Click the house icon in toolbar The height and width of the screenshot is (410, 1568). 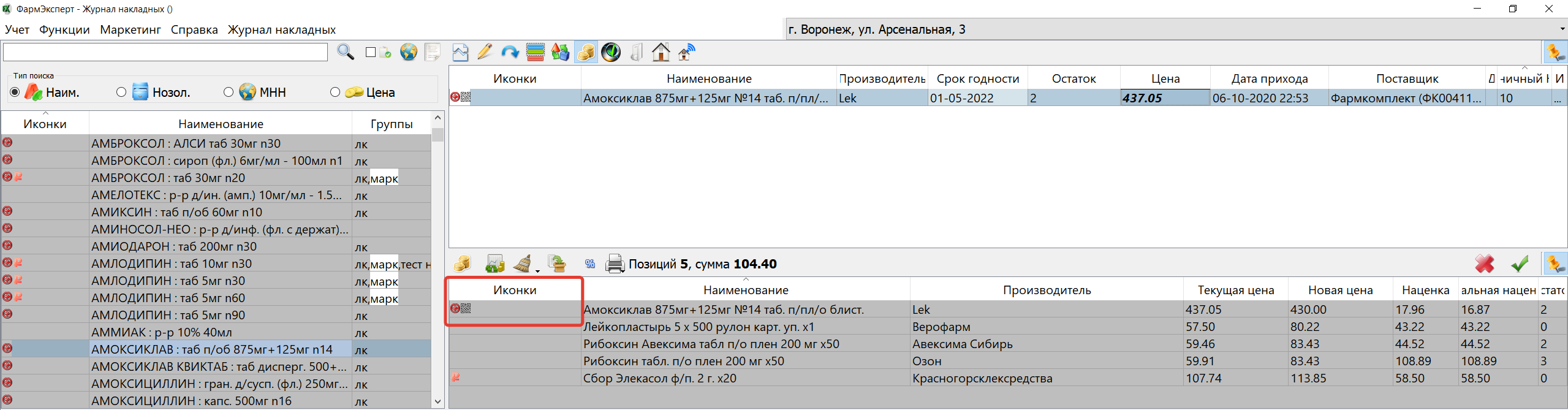(x=661, y=53)
